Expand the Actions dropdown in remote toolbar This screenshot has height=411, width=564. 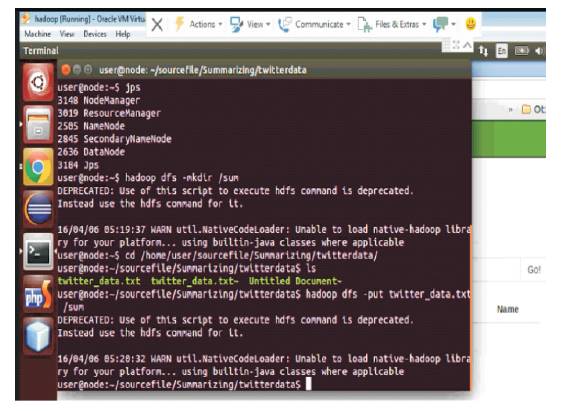pos(199,24)
